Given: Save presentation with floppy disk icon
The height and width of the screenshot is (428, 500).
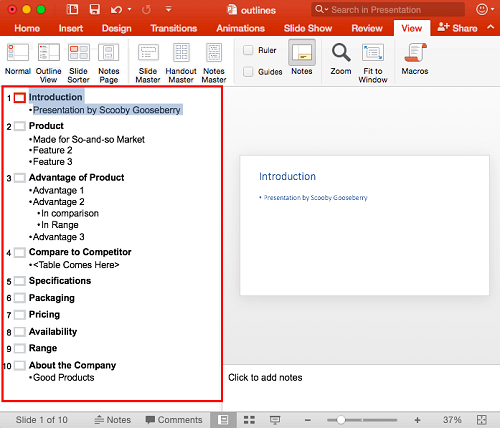Looking at the screenshot, I should tap(95, 9).
